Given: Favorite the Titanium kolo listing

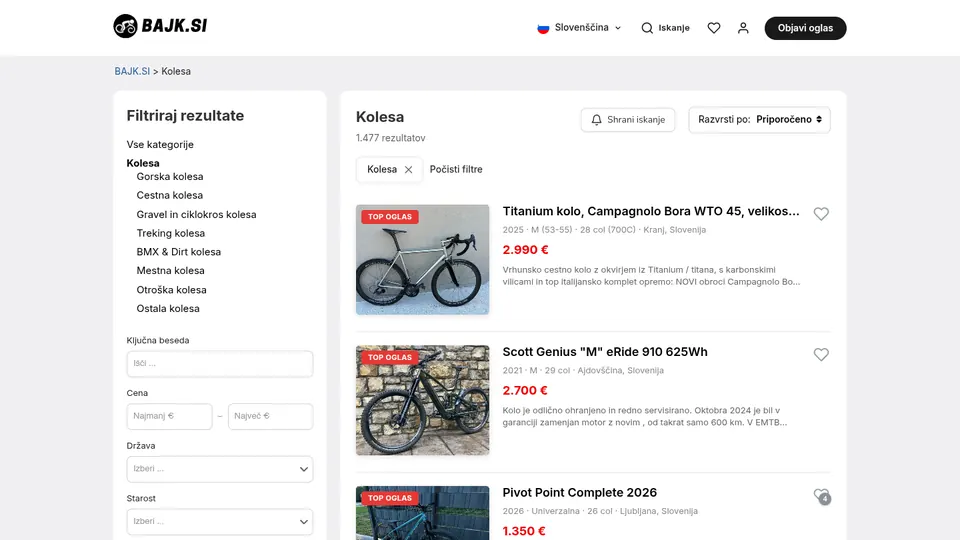Looking at the screenshot, I should click(821, 214).
